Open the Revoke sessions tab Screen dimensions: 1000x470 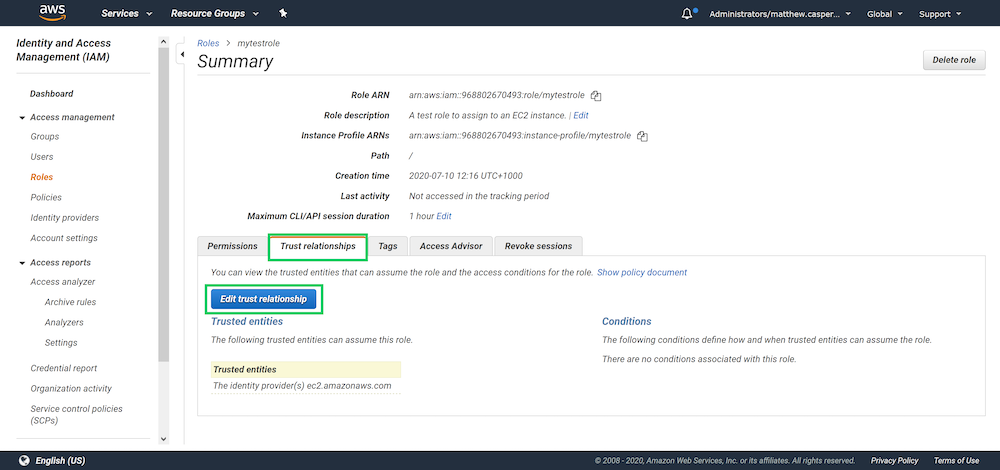point(539,246)
